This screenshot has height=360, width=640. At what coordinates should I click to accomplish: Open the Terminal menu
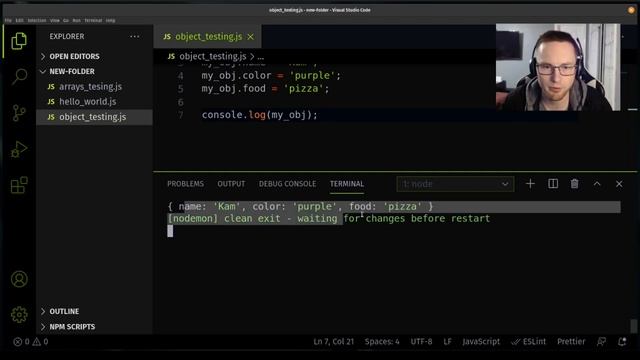[x=93, y=20]
